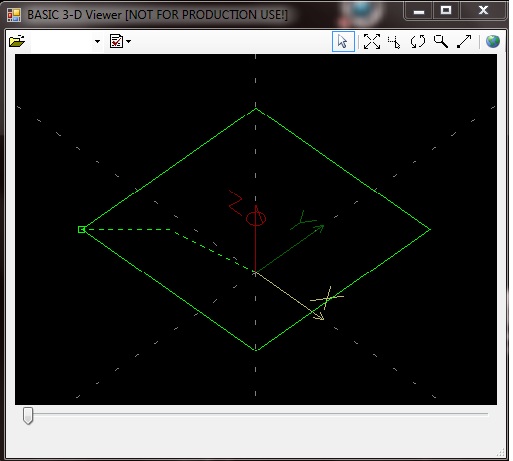Expand the checklist options dropdown arrow

(129, 42)
